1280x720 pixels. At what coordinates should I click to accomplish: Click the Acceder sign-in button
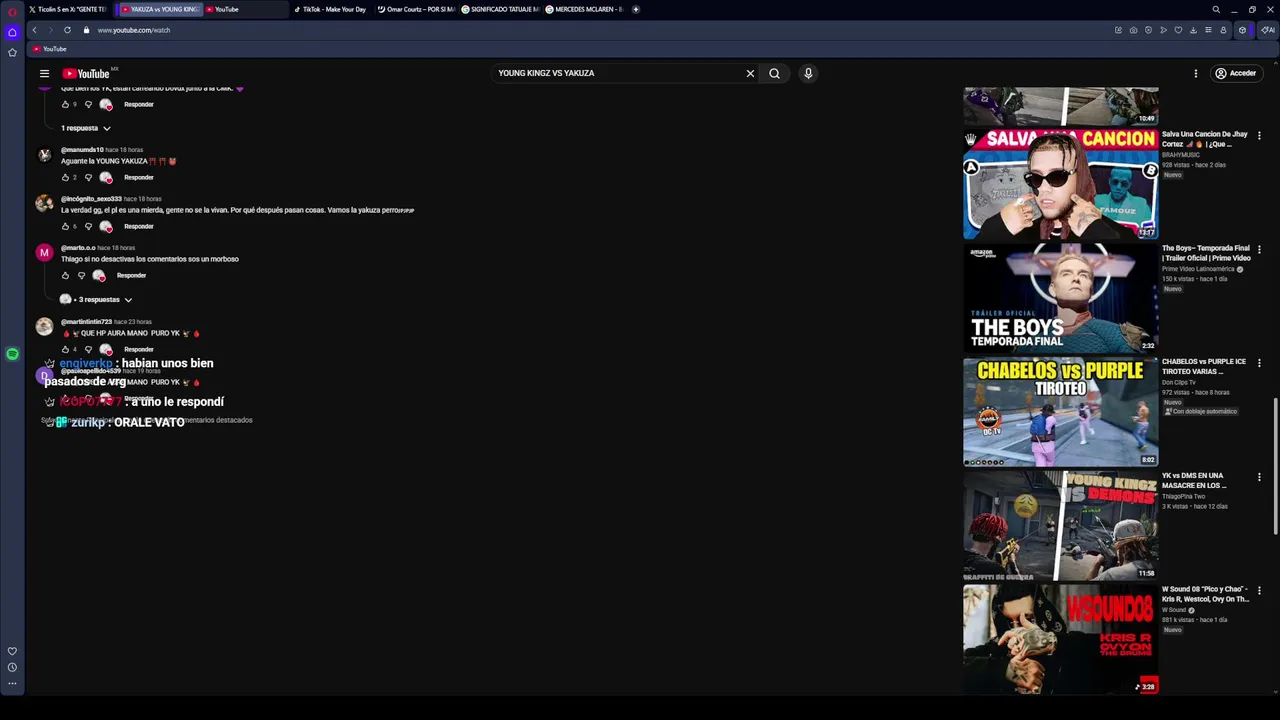tap(1235, 73)
